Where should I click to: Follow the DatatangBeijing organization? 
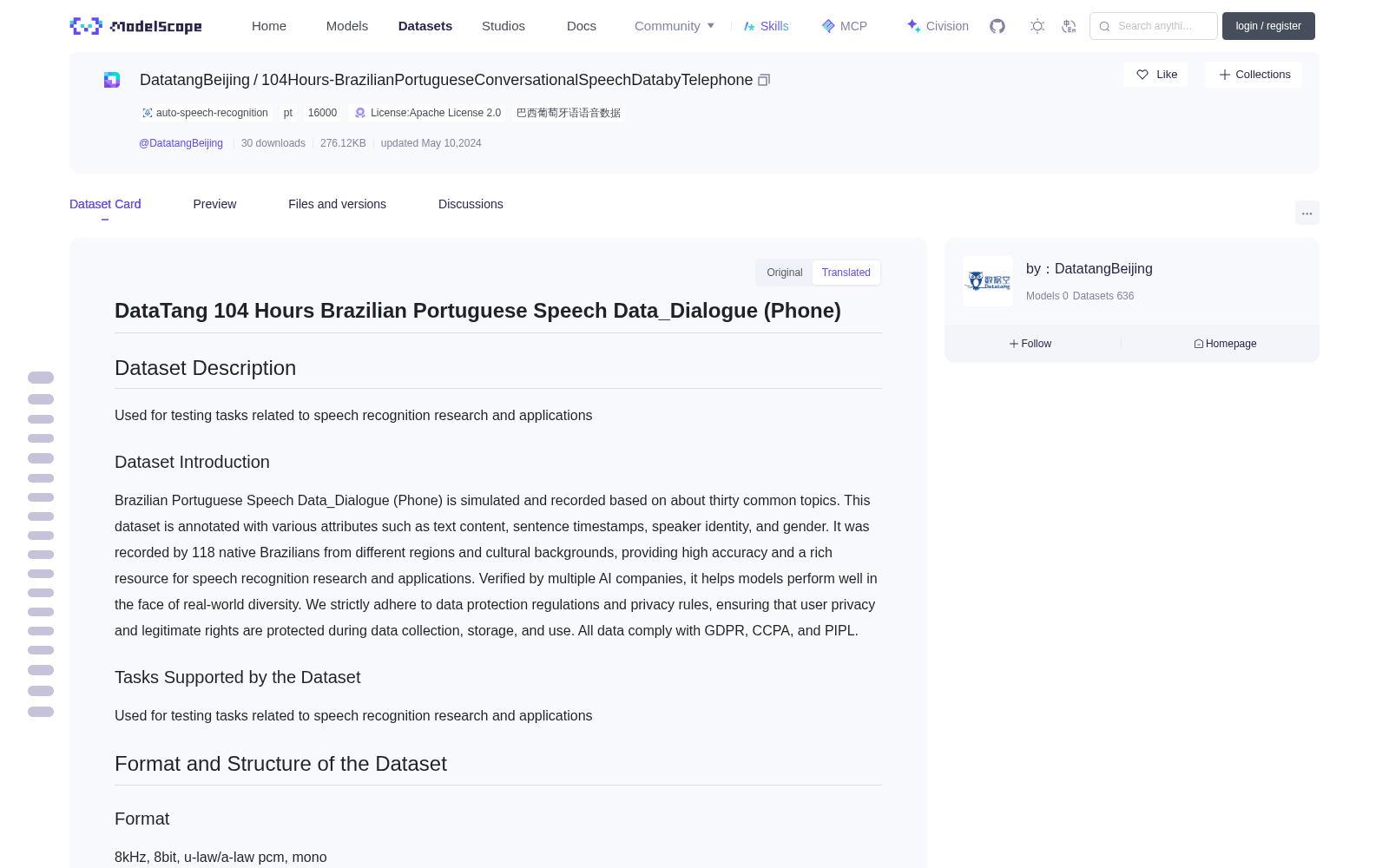pos(1030,344)
